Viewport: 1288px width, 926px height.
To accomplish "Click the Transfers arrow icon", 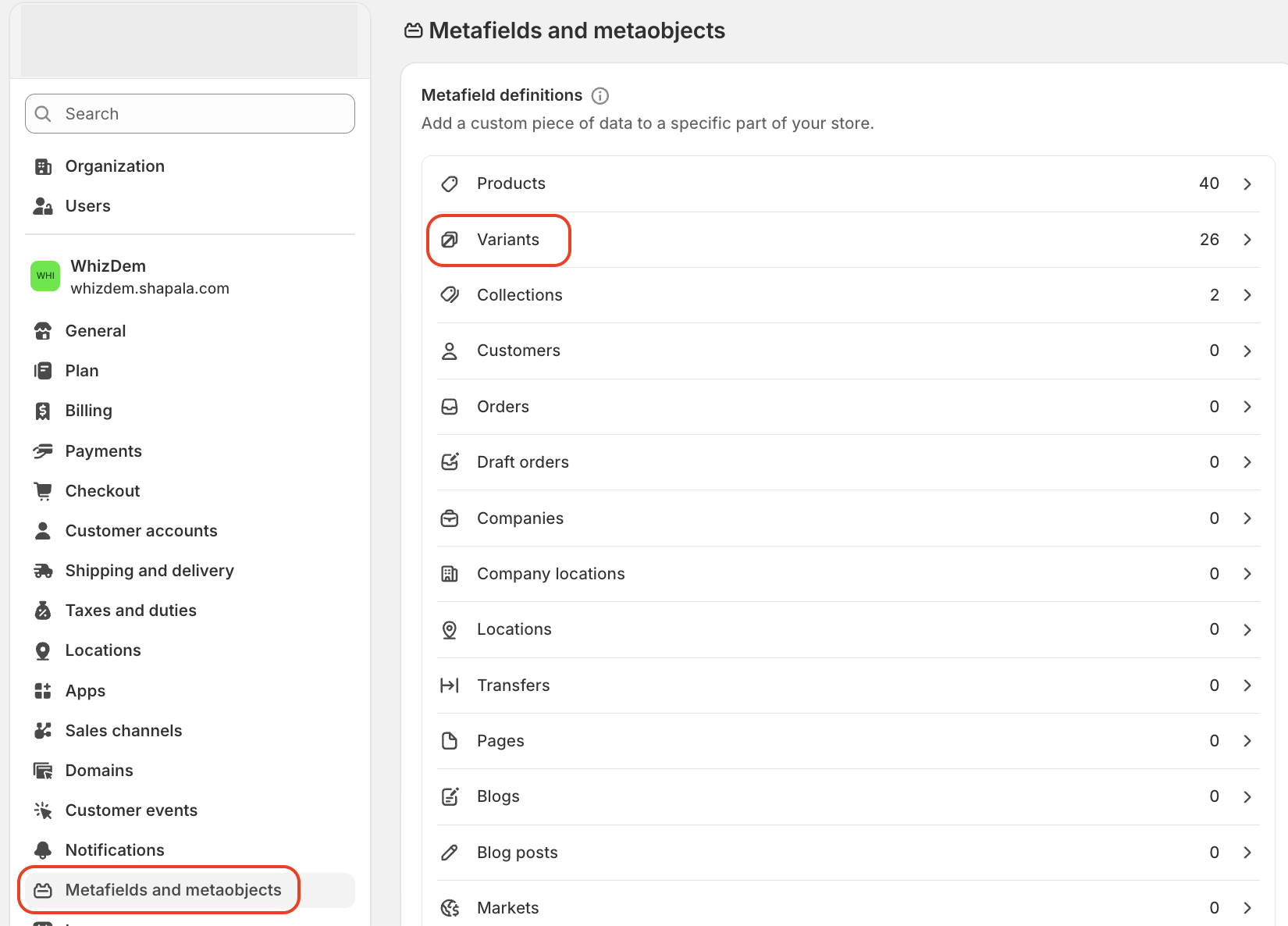I will [450, 686].
